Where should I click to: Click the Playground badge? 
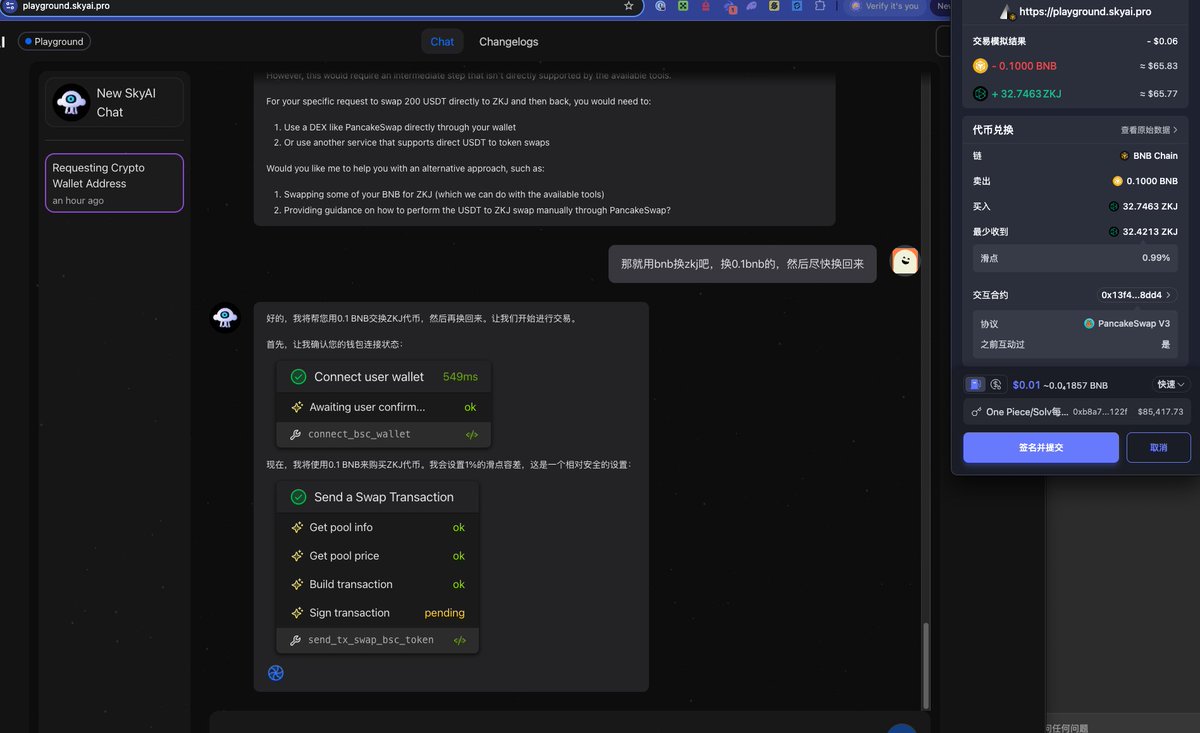(54, 41)
